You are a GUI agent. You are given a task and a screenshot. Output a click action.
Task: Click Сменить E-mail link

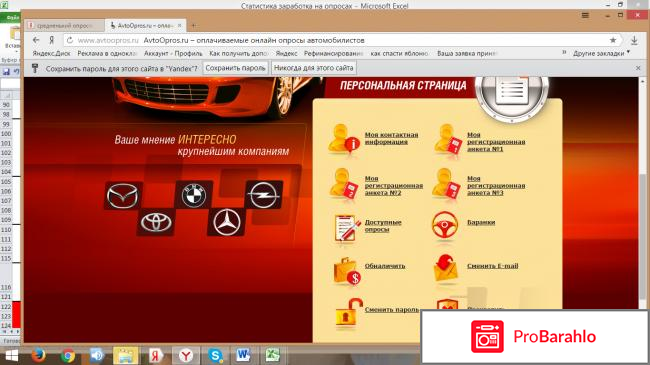click(x=492, y=266)
